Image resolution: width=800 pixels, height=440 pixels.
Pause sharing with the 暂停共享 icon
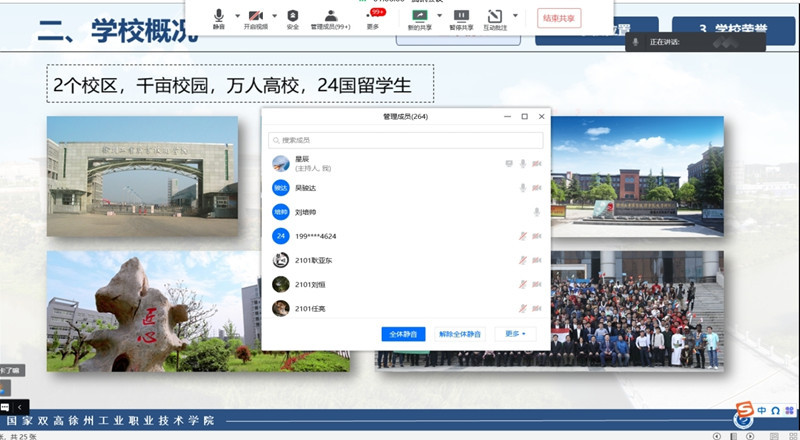pos(460,15)
